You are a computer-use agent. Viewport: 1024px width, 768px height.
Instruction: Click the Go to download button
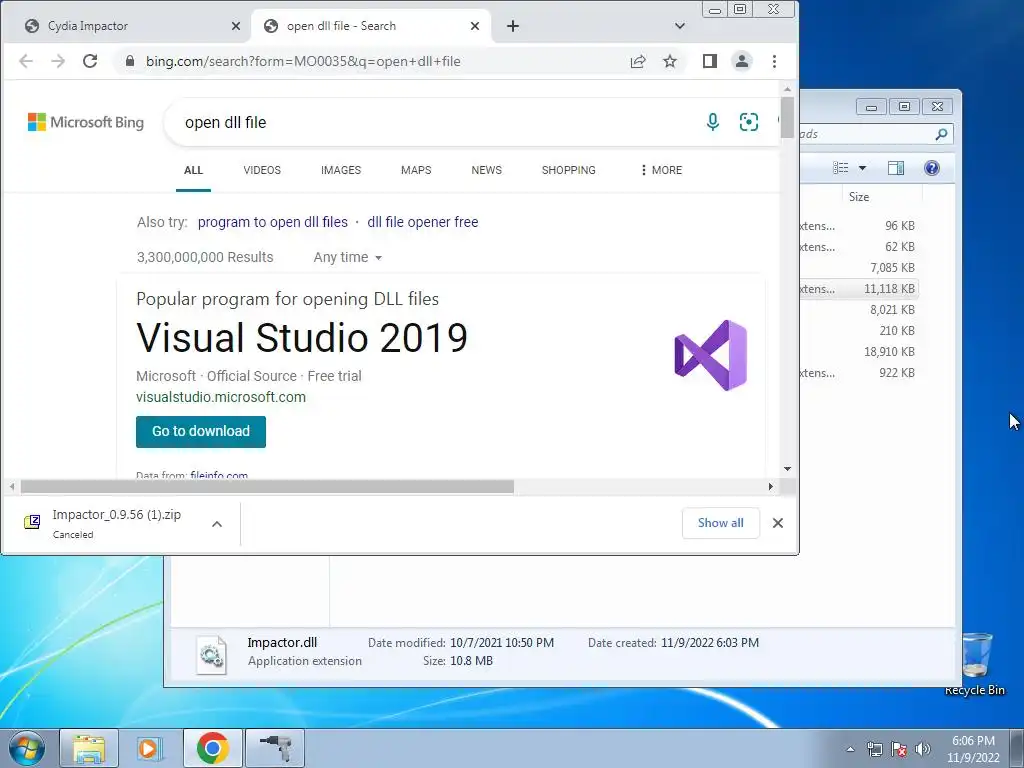pos(201,432)
